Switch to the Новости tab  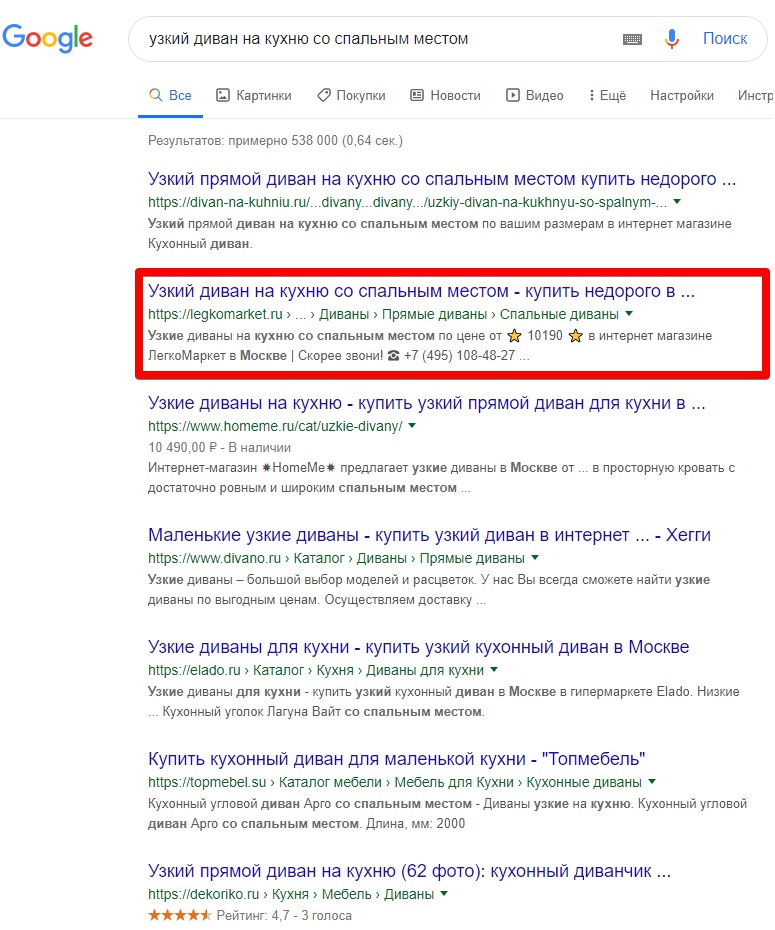click(445, 95)
